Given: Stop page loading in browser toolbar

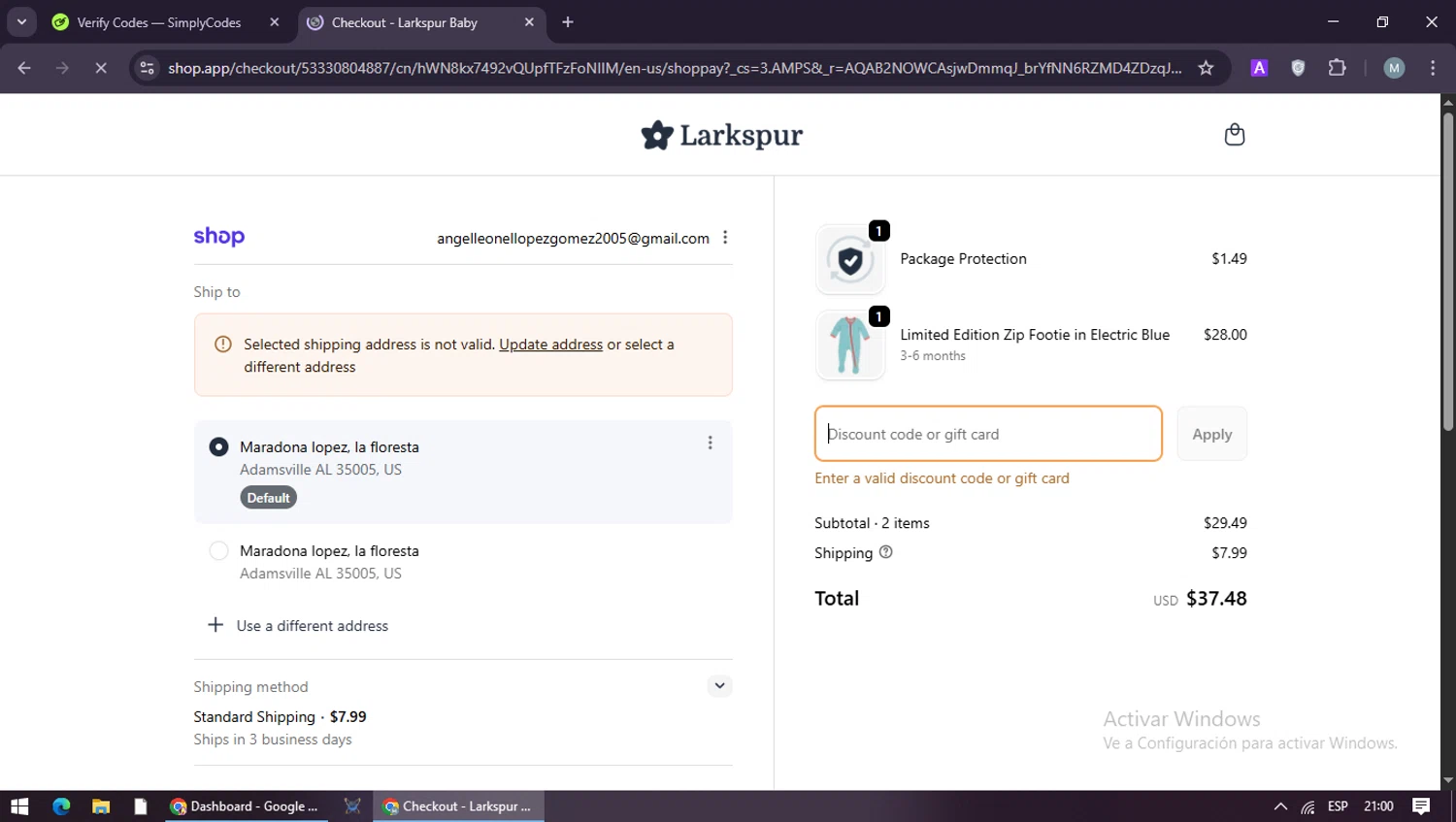Looking at the screenshot, I should [x=100, y=68].
